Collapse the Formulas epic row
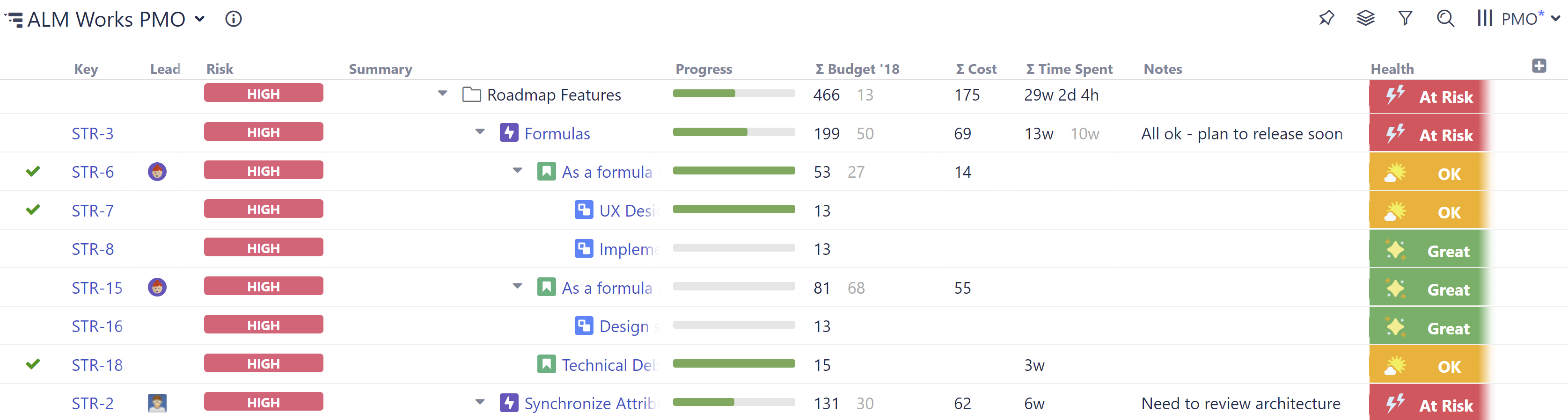This screenshot has width=1568, height=420. 480,132
